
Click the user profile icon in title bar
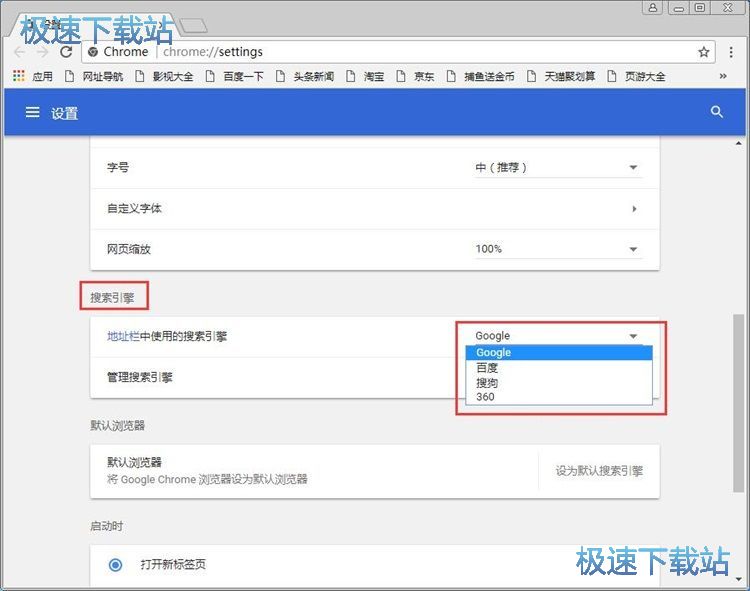652,8
